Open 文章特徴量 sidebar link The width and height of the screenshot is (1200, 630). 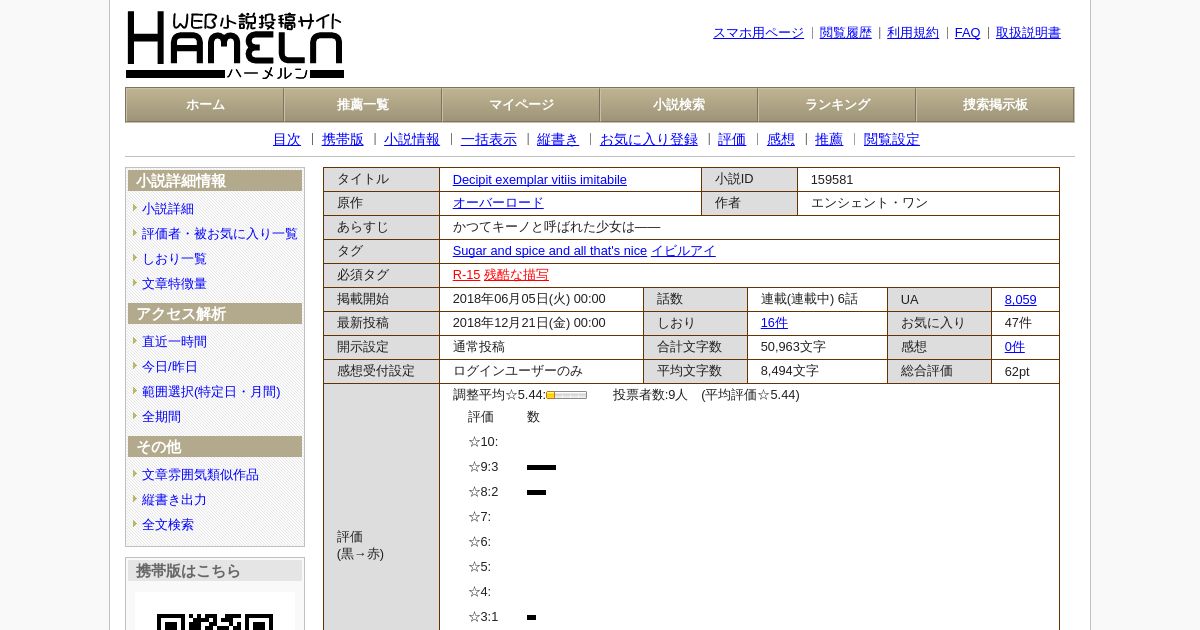point(174,284)
